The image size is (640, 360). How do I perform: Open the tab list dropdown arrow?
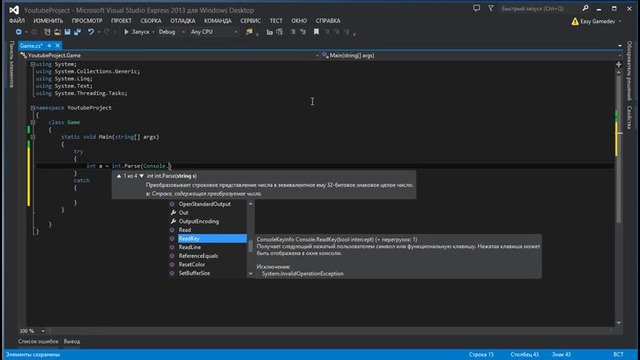pos(620,46)
